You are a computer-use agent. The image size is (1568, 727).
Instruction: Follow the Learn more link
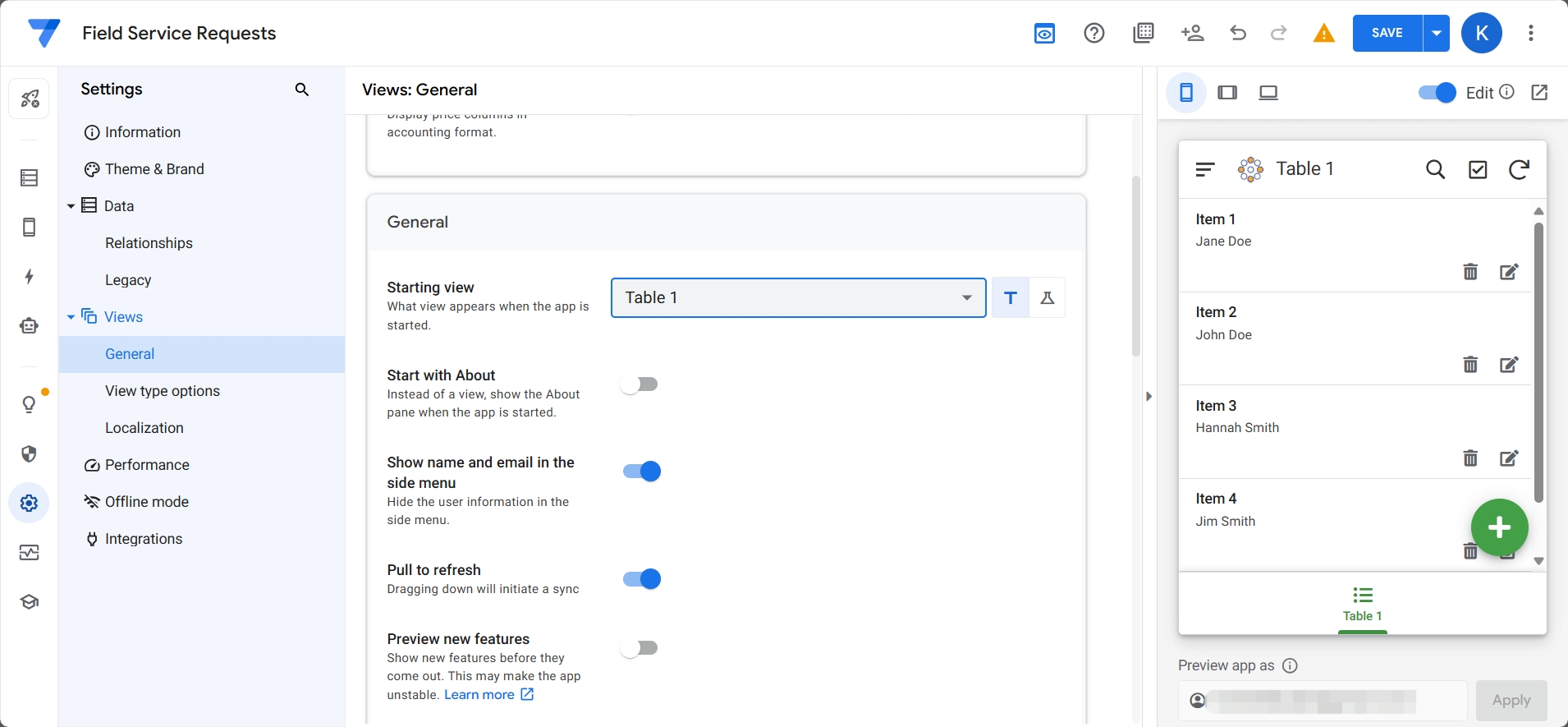[x=489, y=695]
